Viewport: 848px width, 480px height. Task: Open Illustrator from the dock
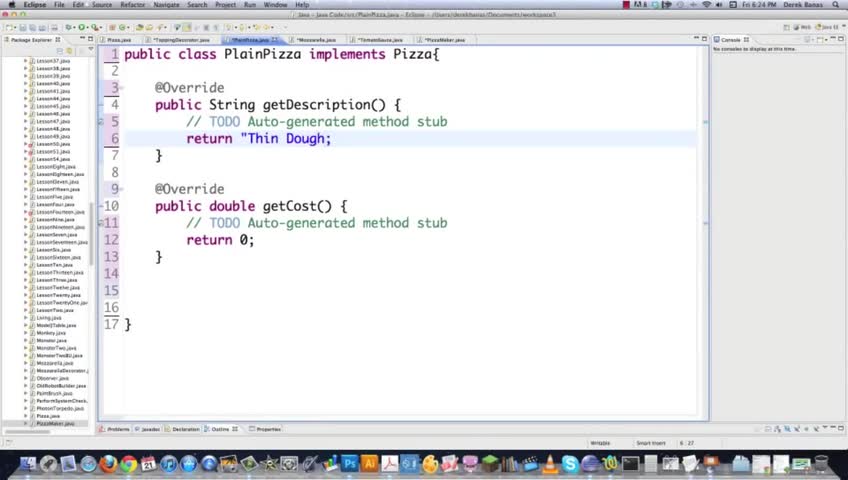point(369,463)
